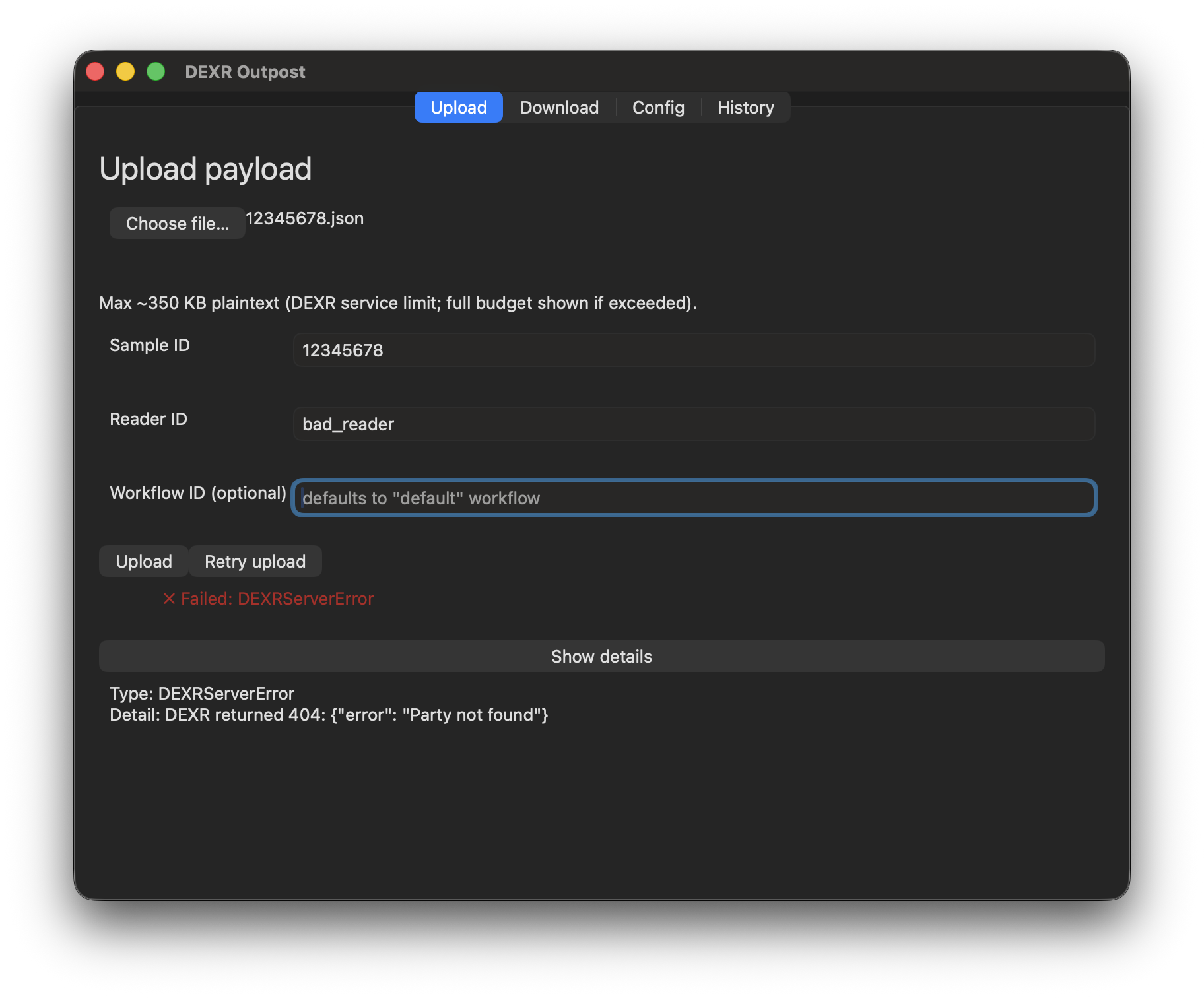The height and width of the screenshot is (998, 1204).
Task: Toggle the Show details bar
Action: tap(601, 656)
